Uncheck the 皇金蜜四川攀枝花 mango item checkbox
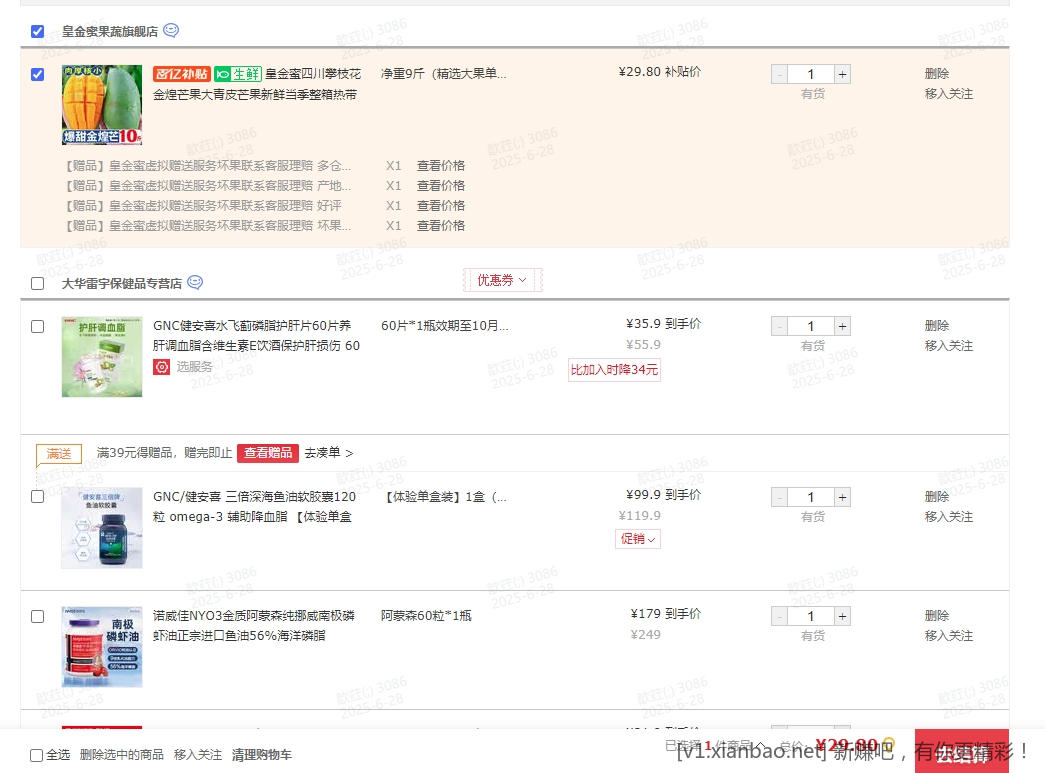1045x773 pixels. (x=37, y=74)
